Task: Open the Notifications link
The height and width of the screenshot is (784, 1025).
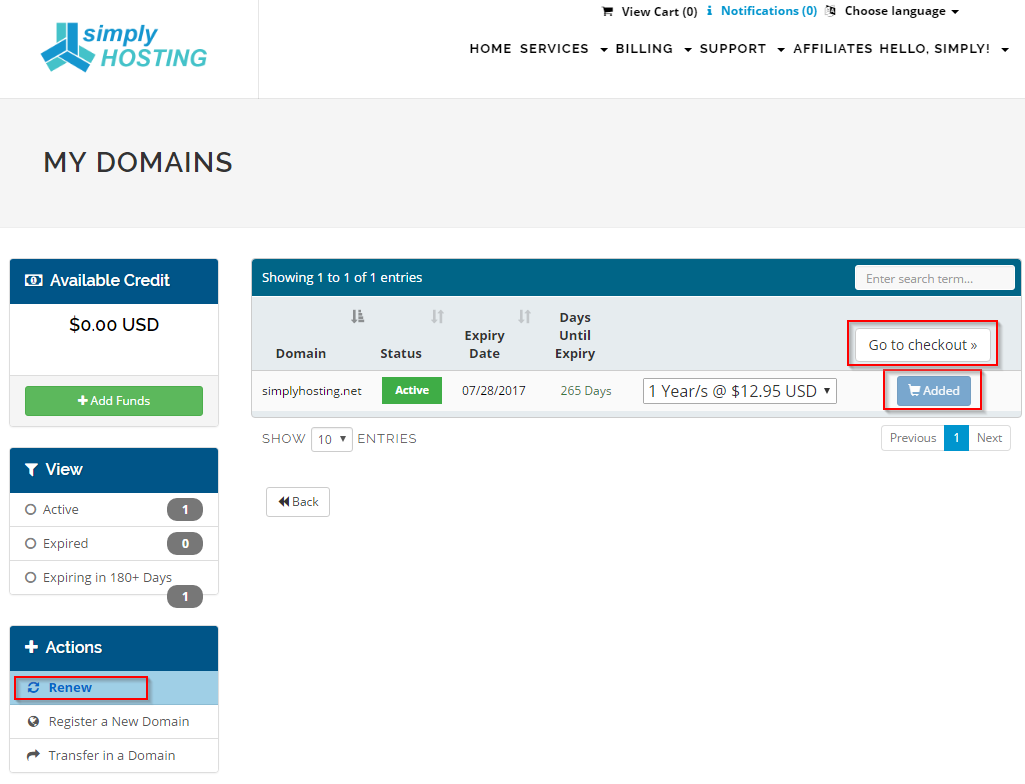Action: 769,11
